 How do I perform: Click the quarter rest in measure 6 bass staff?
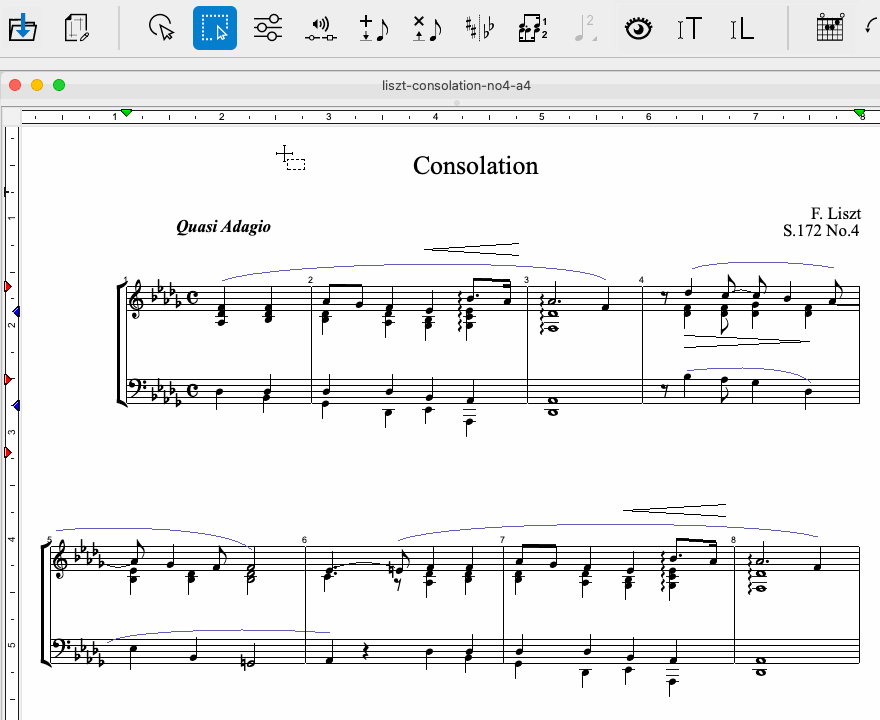click(365, 653)
